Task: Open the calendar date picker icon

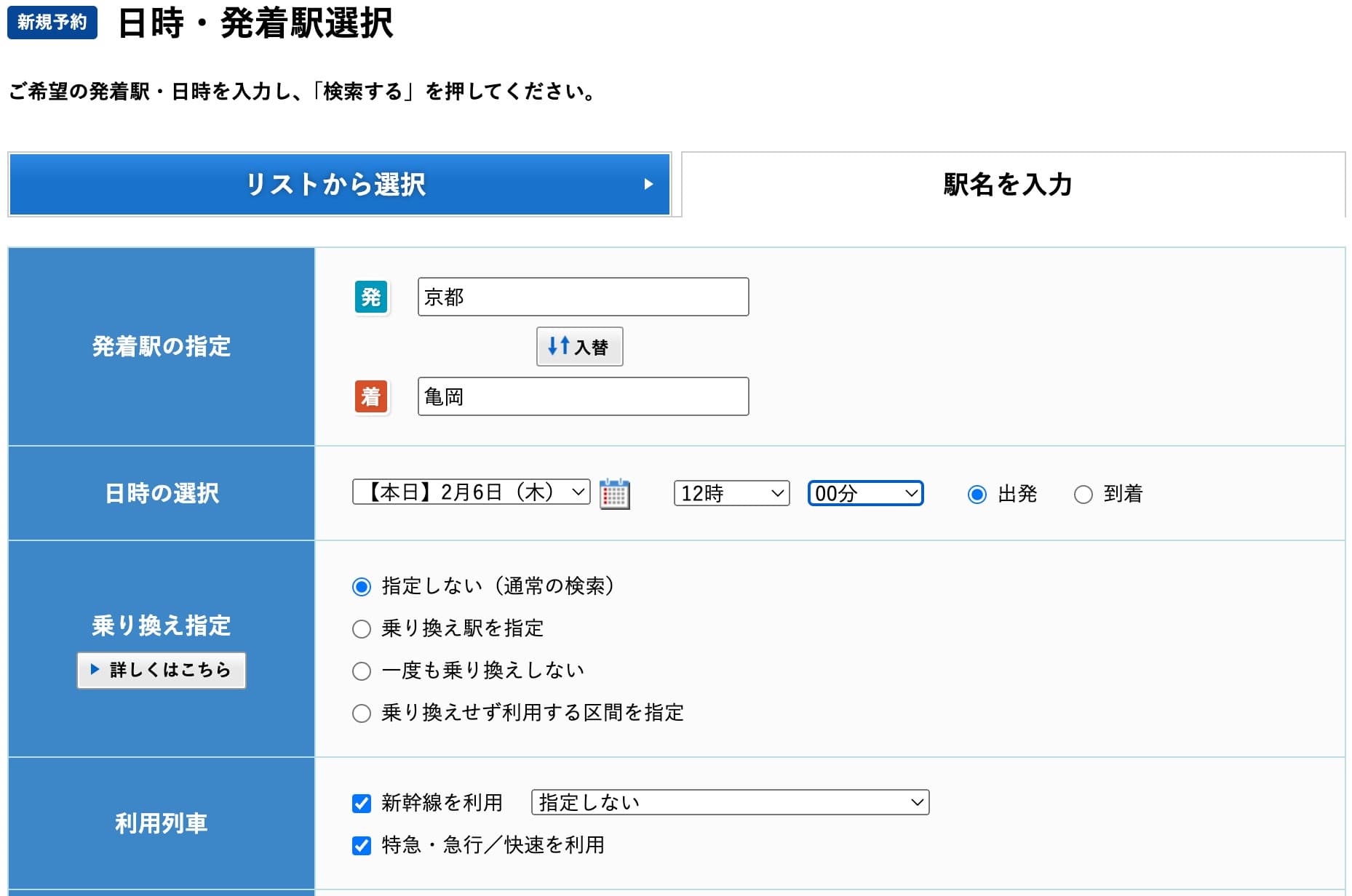Action: (614, 494)
